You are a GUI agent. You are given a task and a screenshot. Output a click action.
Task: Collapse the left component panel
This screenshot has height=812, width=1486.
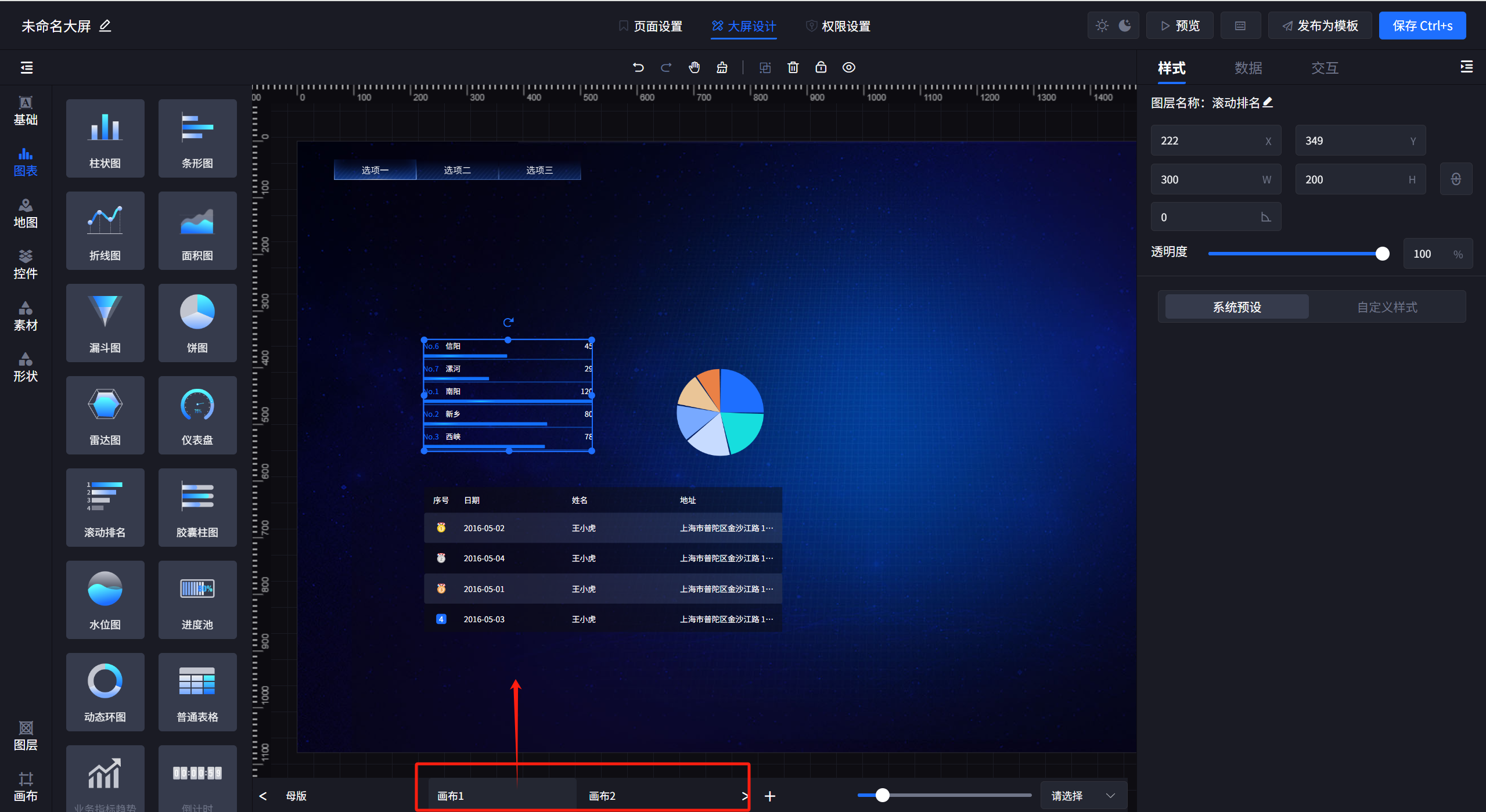[x=27, y=67]
